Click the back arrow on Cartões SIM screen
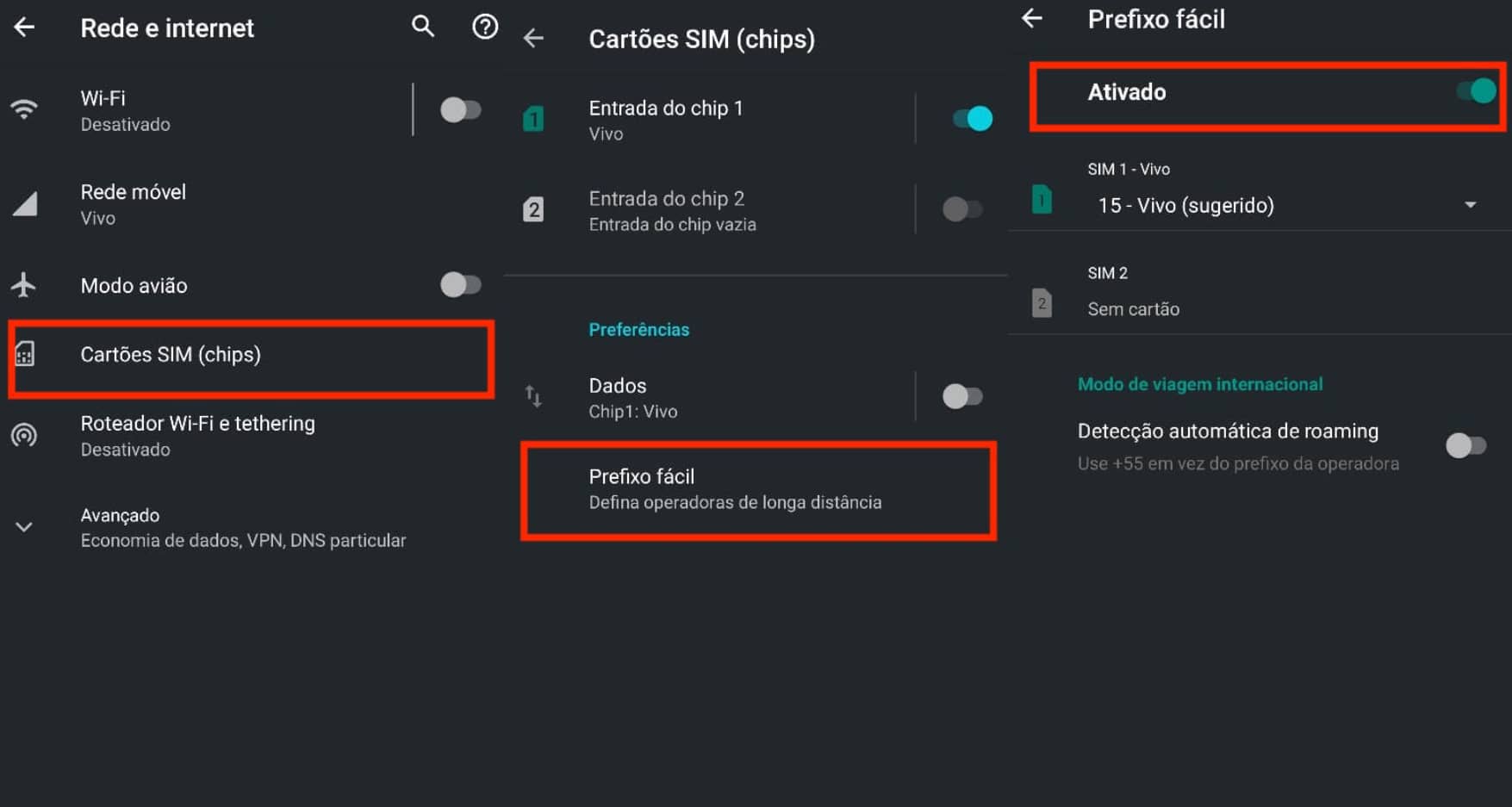The height and width of the screenshot is (807, 1512). pyautogui.click(x=534, y=39)
